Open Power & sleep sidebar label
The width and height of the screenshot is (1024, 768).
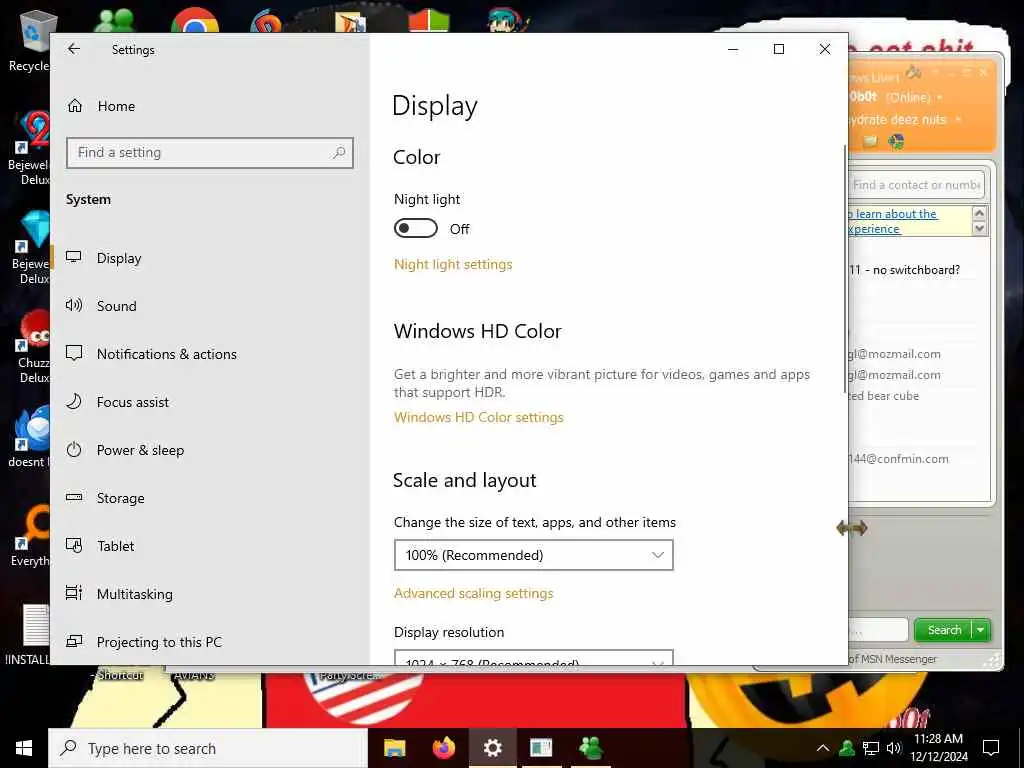click(140, 450)
